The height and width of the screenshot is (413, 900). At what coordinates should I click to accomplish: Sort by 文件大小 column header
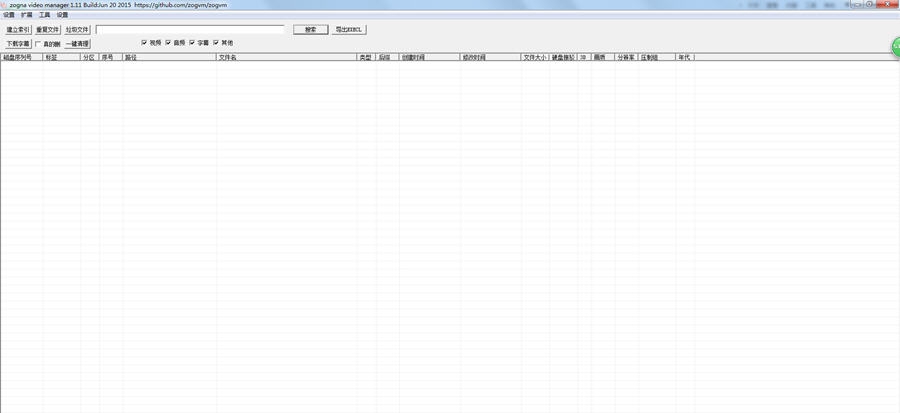pos(535,57)
